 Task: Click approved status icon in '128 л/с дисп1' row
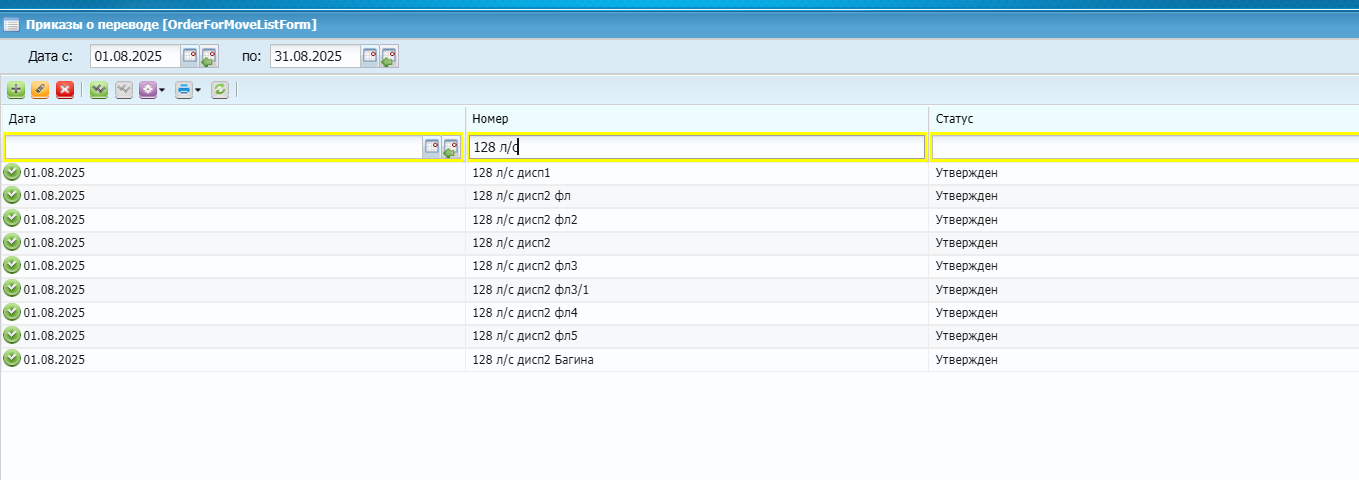12,172
